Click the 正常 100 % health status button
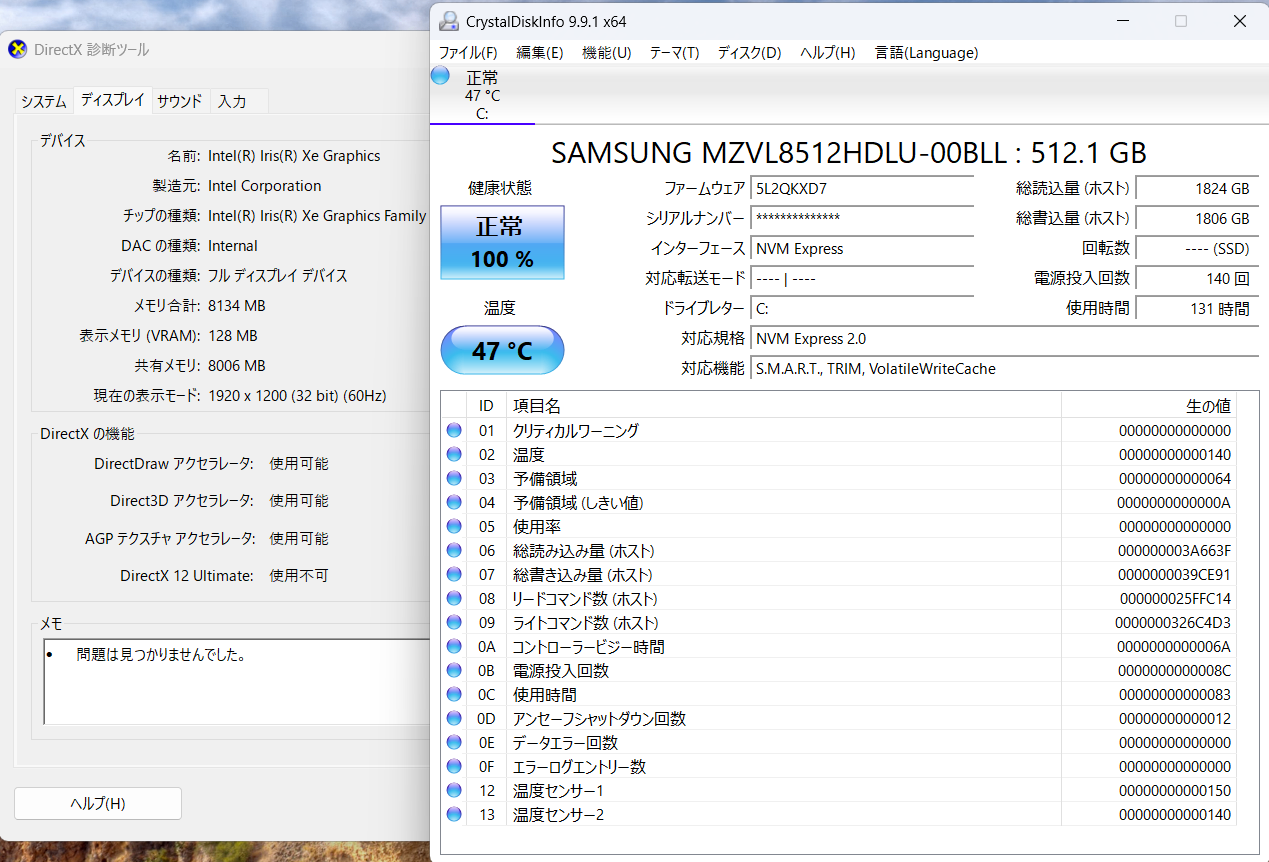This screenshot has height=862, width=1269. point(502,242)
